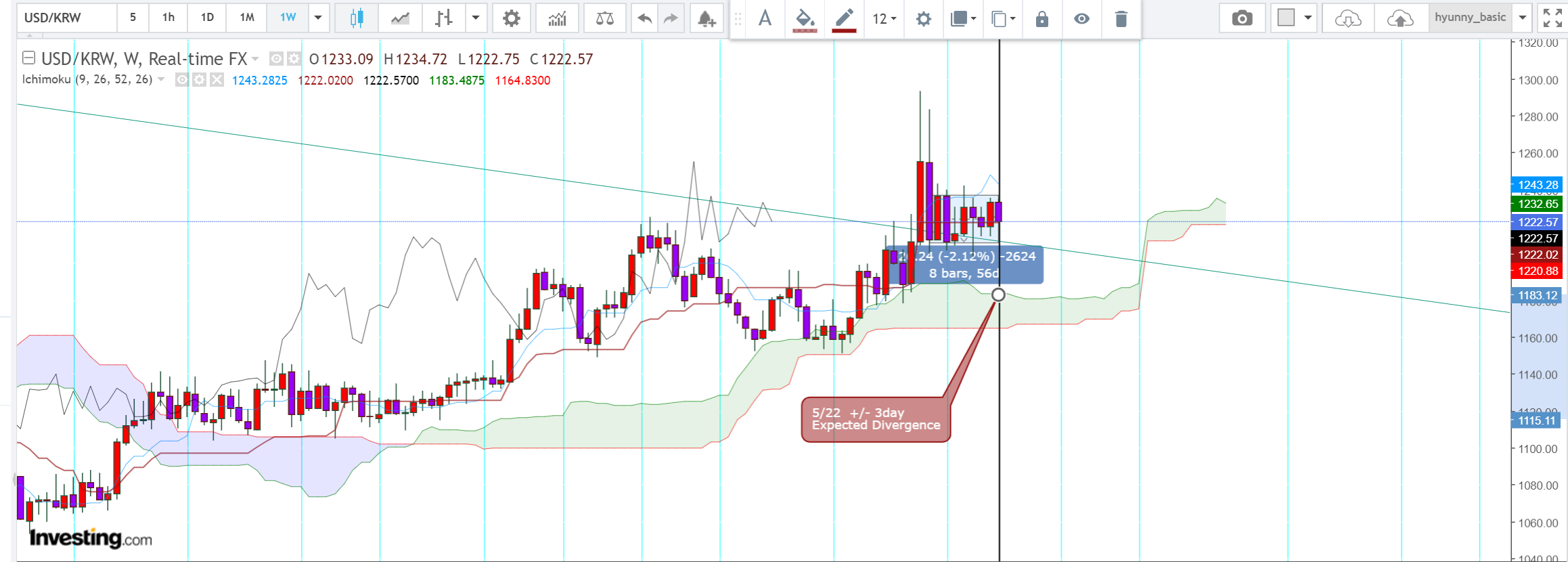1568x562 pixels.
Task: Click the small collapse arrow under symbol field
Action: (x=29, y=36)
